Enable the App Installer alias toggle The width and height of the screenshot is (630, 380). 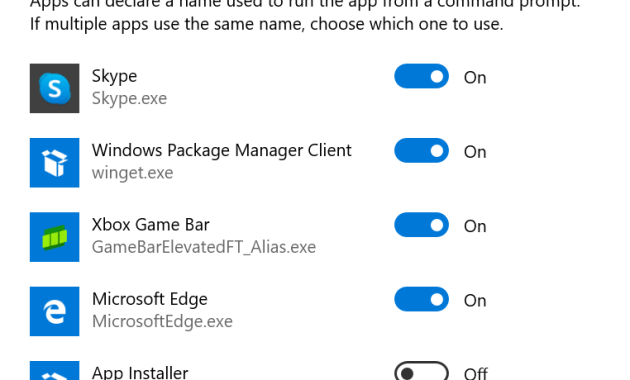click(x=421, y=371)
